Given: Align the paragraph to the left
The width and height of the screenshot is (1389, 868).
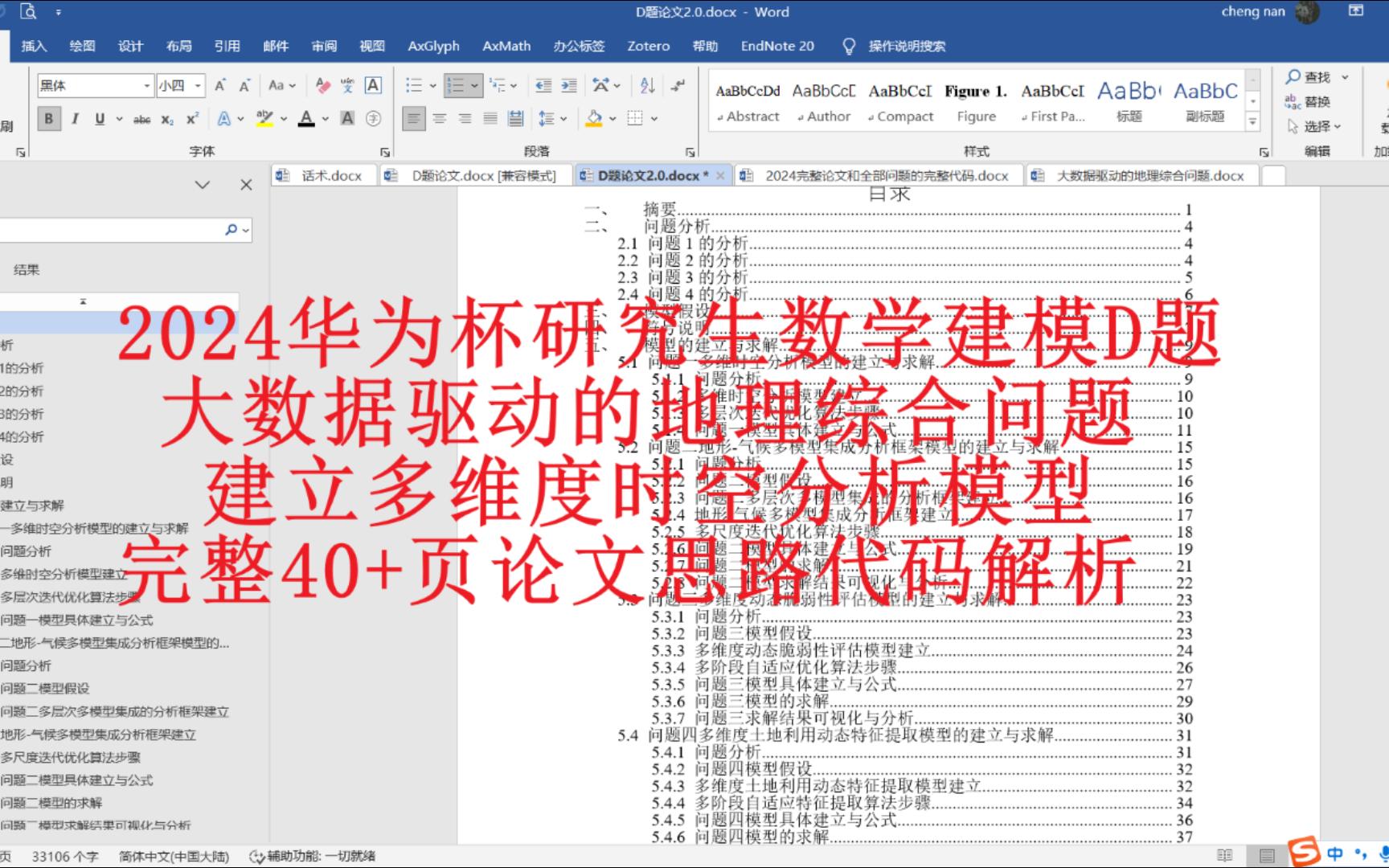Looking at the screenshot, I should pos(413,119).
